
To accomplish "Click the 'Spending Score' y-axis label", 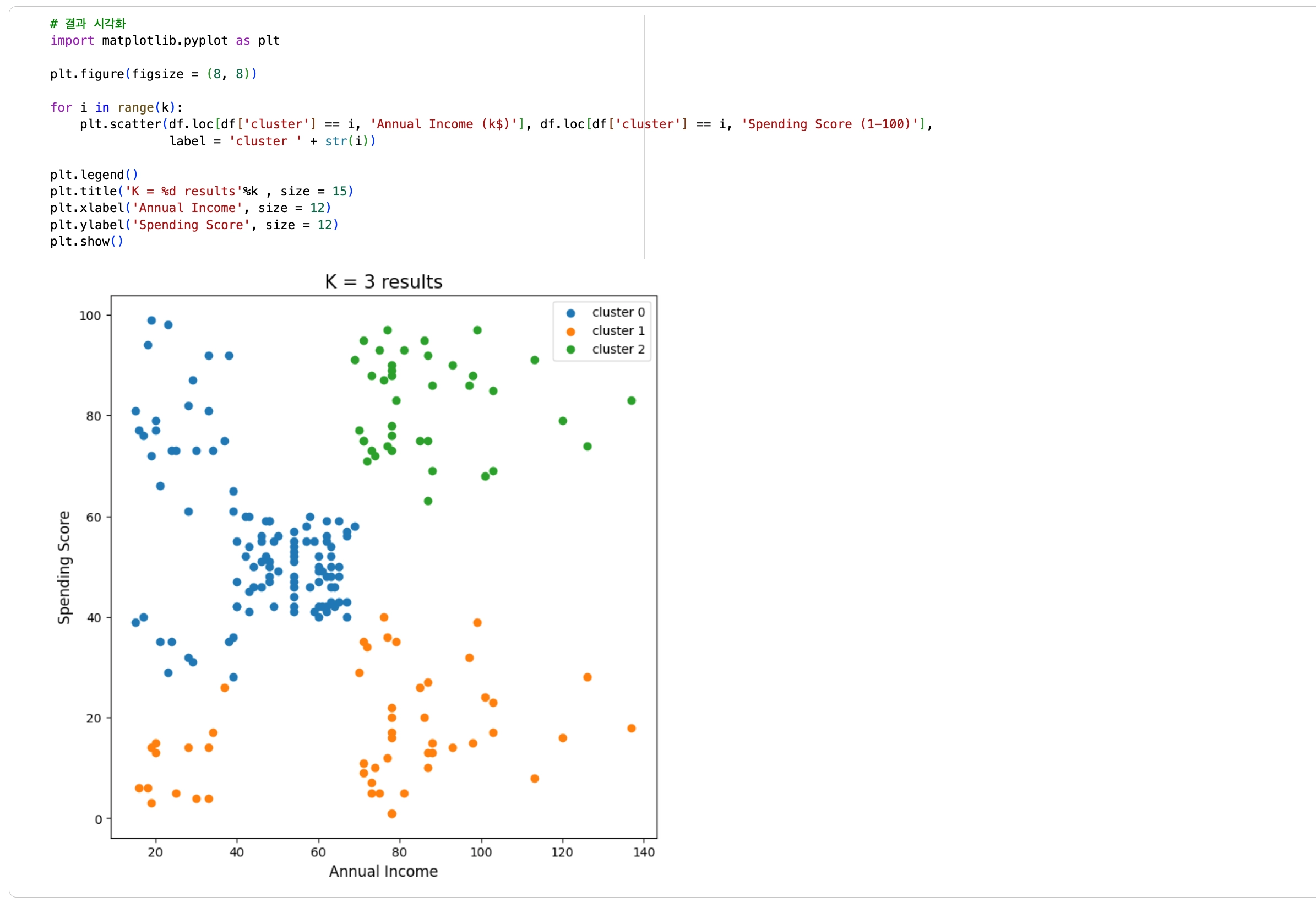I will [x=64, y=567].
